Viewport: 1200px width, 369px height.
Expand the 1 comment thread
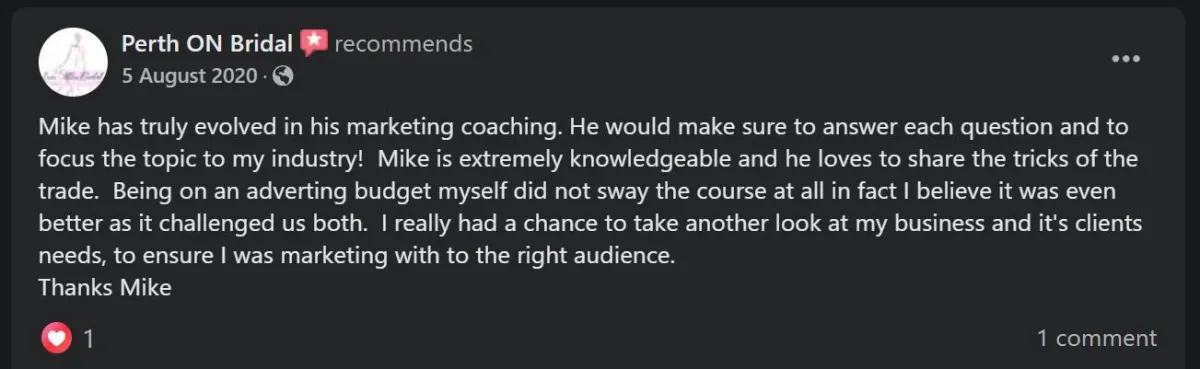pyautogui.click(x=1097, y=338)
